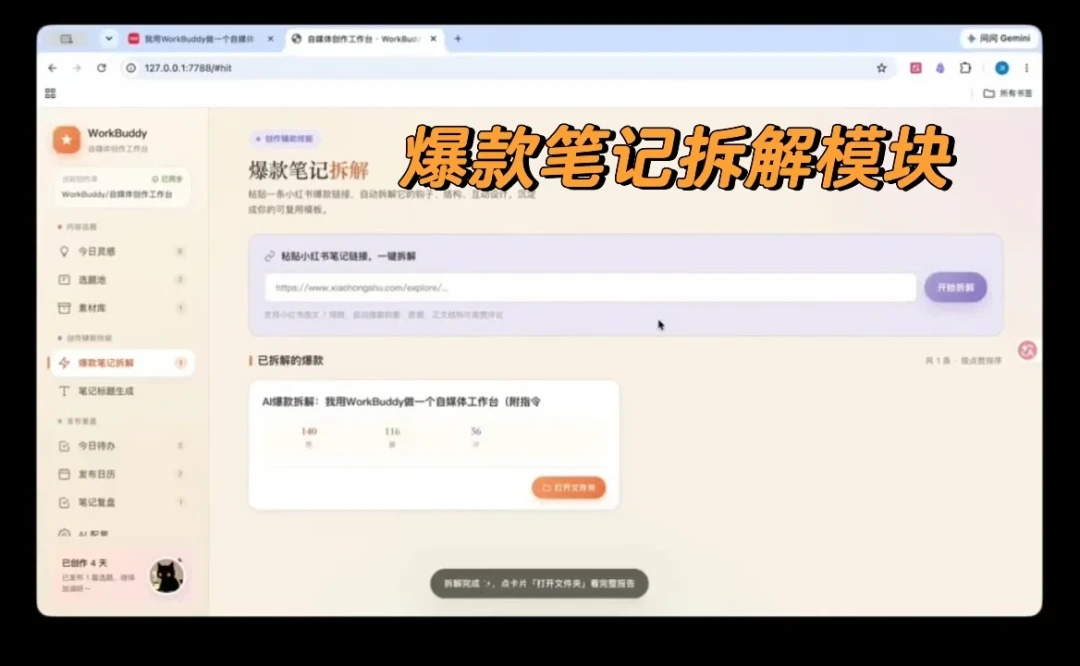The image size is (1080, 666).
Task: Click the count badge next to 今日灵感
Action: point(179,251)
